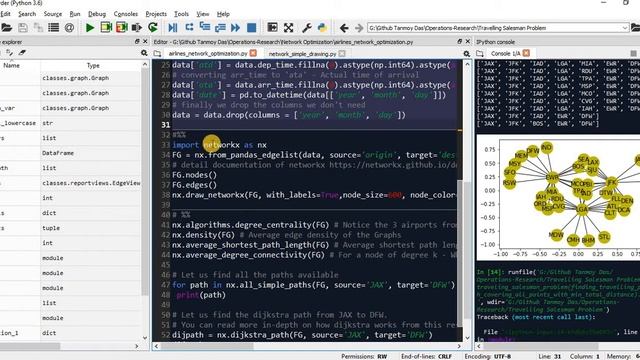Image resolution: width=640 pixels, height=360 pixels.
Task: Click the network graph plot in console
Action: 558,198
